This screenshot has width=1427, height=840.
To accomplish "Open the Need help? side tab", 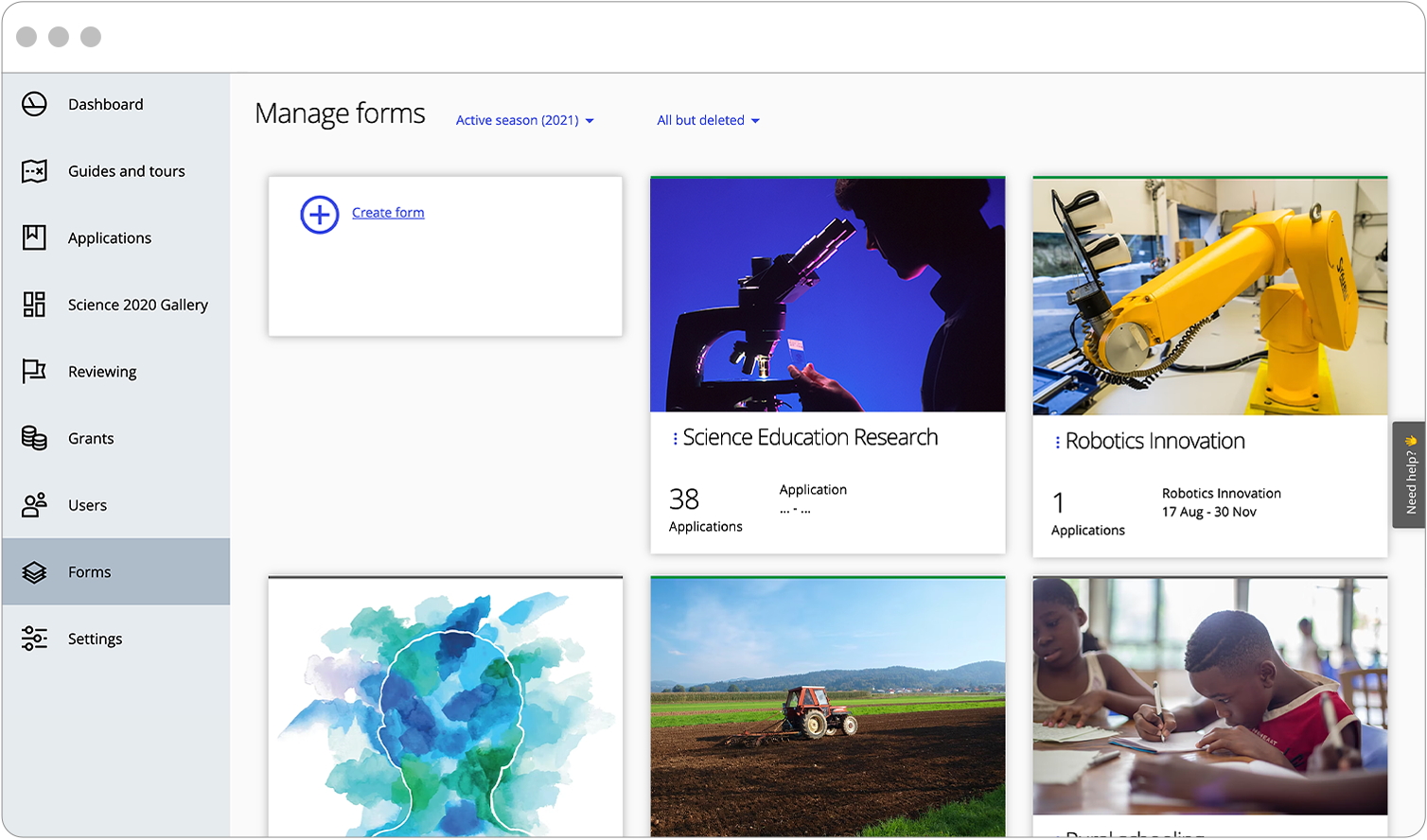I will tap(1409, 474).
